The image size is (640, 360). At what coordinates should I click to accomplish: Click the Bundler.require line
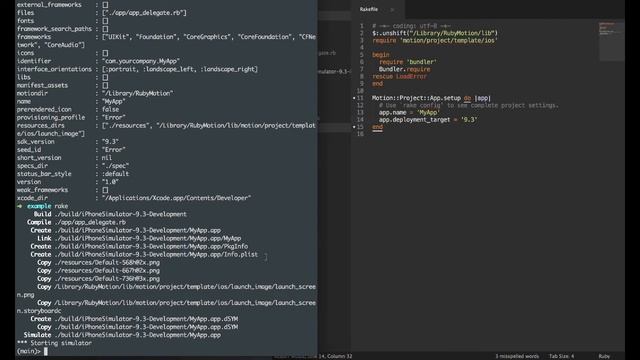(404, 69)
